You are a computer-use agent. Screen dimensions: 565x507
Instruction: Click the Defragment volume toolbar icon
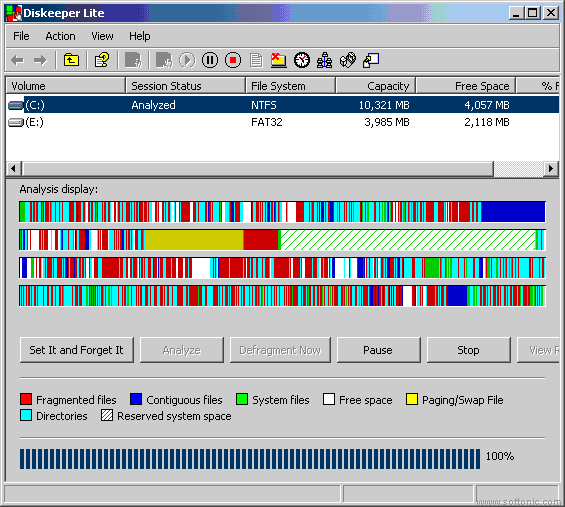(164, 60)
